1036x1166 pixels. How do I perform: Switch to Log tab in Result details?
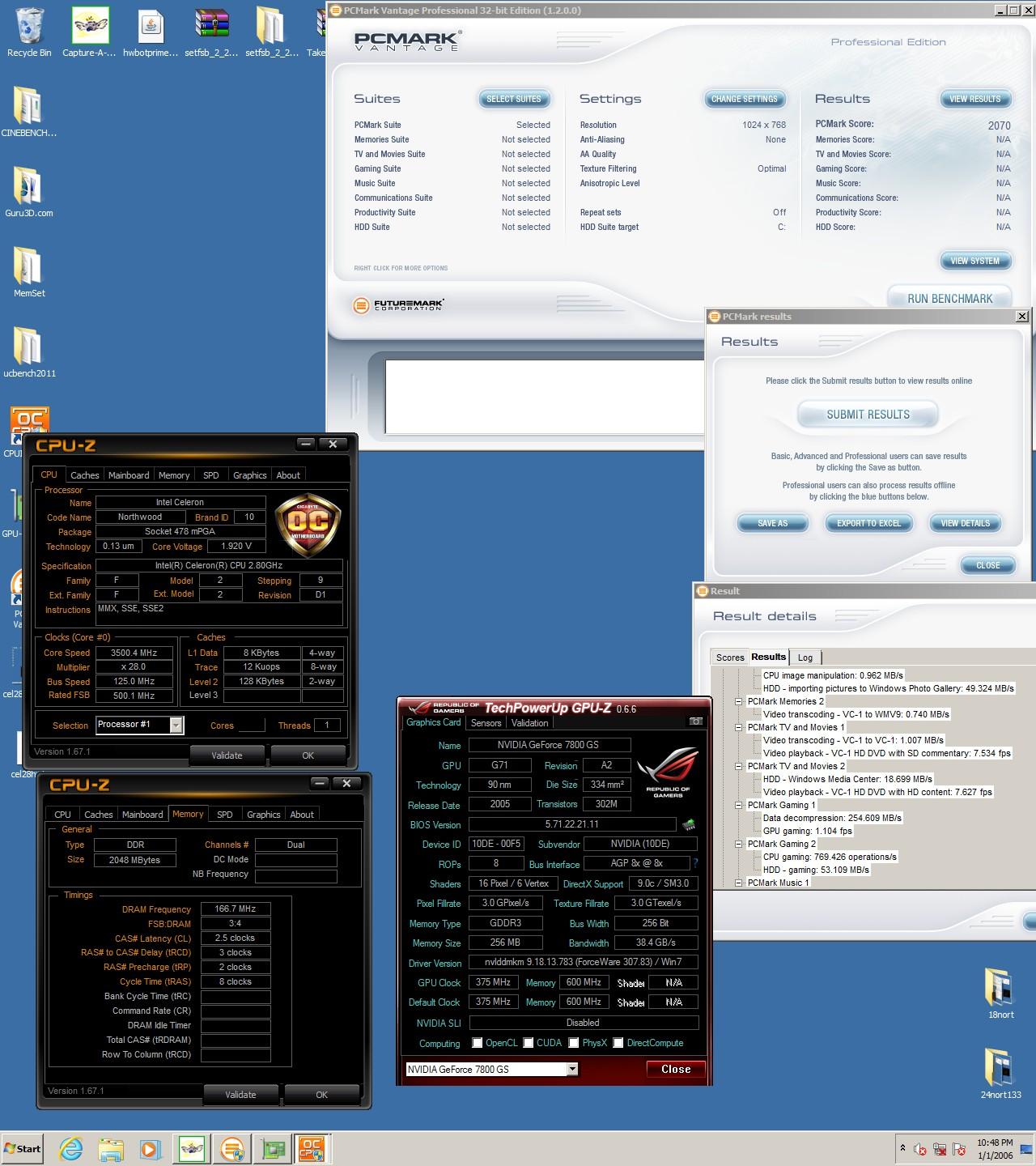coord(805,657)
